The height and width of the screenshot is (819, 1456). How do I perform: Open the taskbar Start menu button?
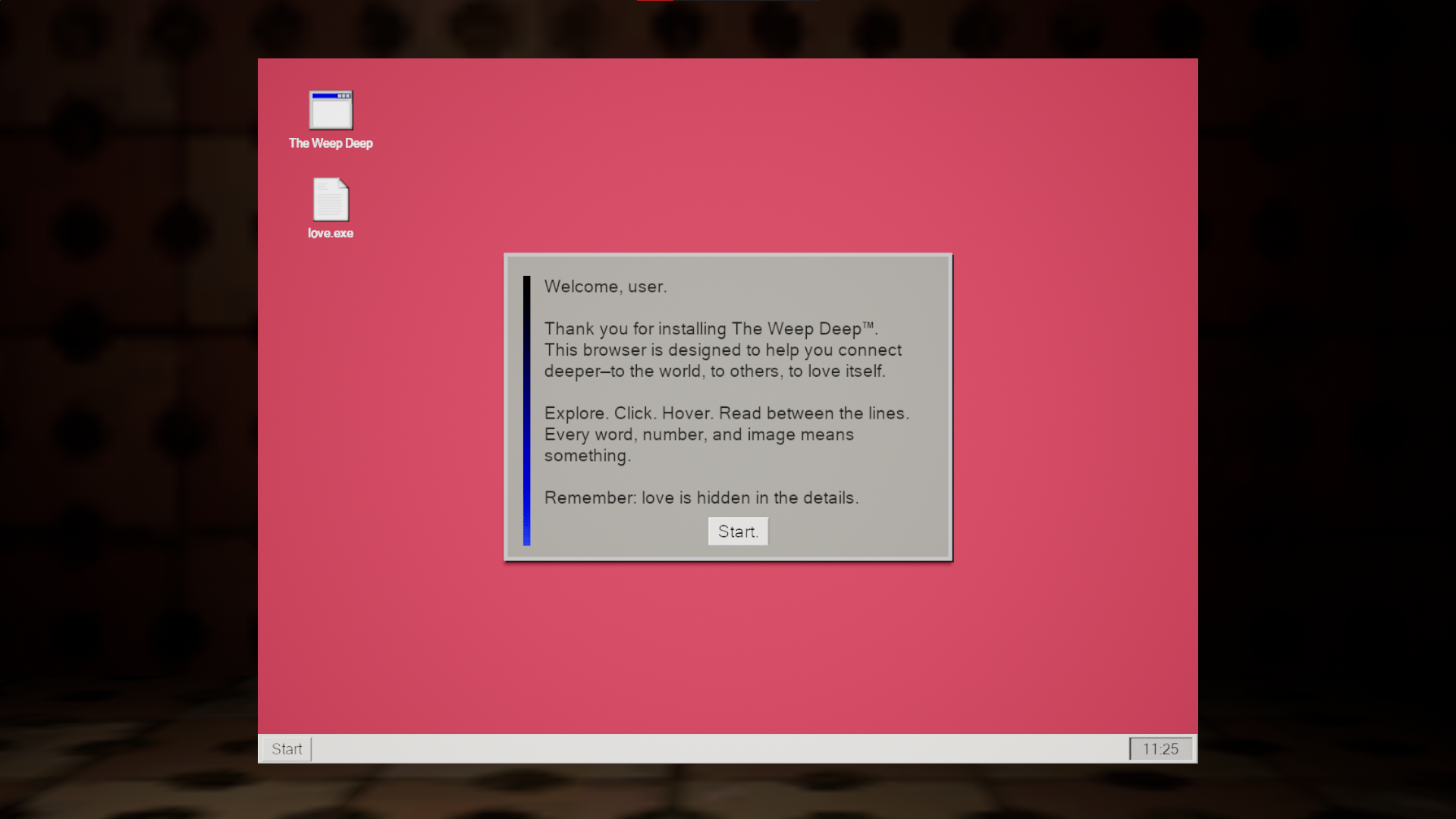(x=287, y=749)
